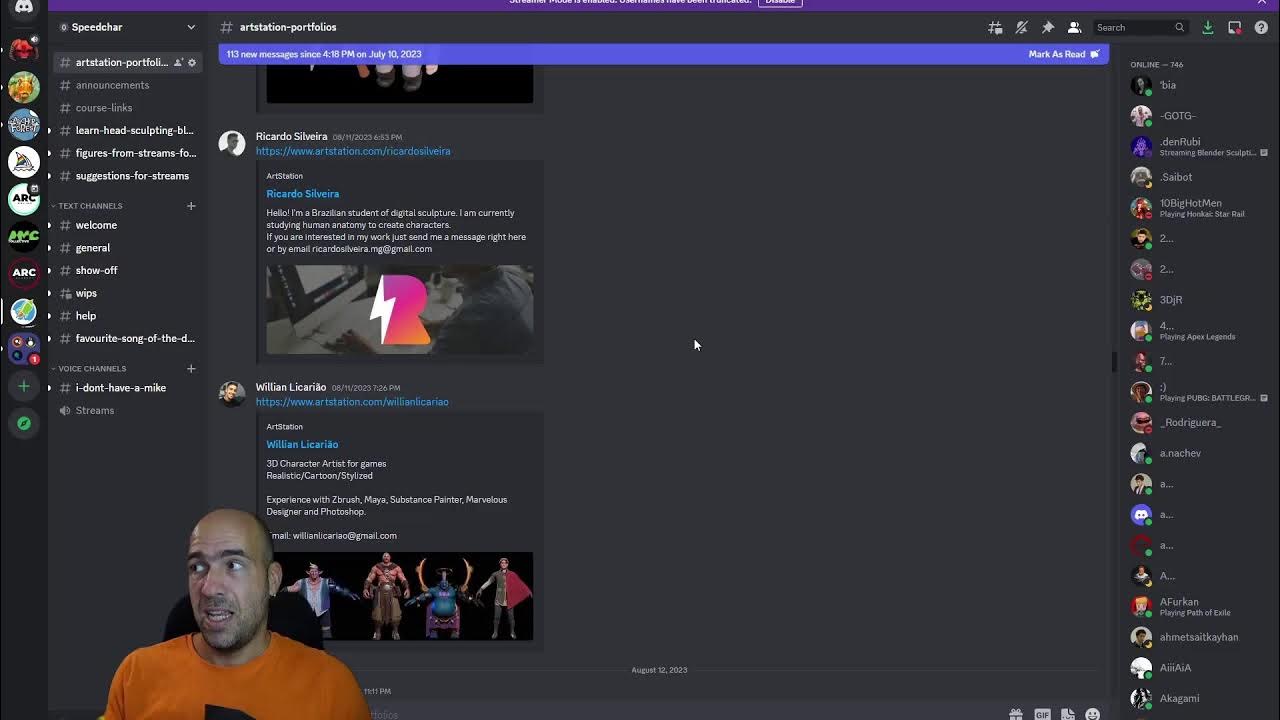Image resolution: width=1280 pixels, height=720 pixels.
Task: Open ARC white circle server icon
Action: pyautogui.click(x=24, y=199)
